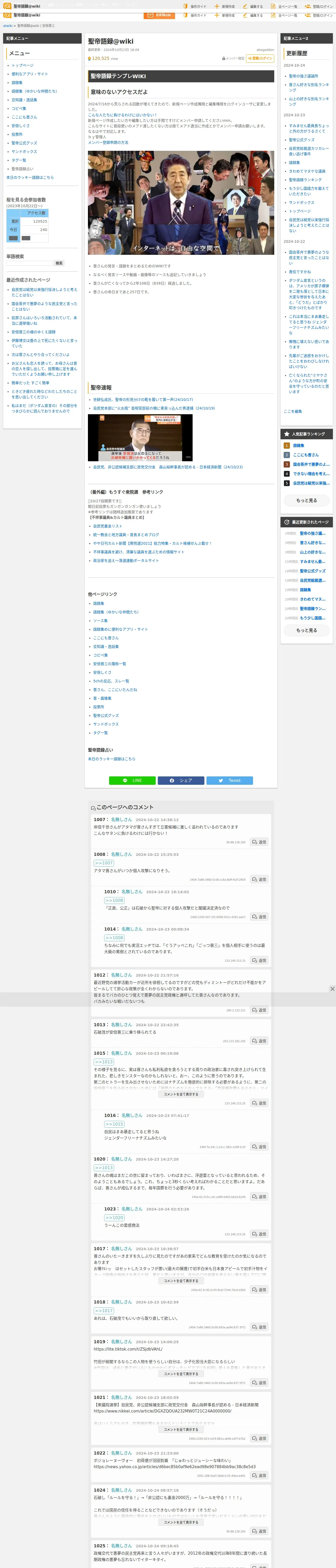Image resolution: width=336 pixels, height=1568 pixels.
Task: Open 便利なアプリ・サイト in the left menu
Action: pyautogui.click(x=29, y=74)
